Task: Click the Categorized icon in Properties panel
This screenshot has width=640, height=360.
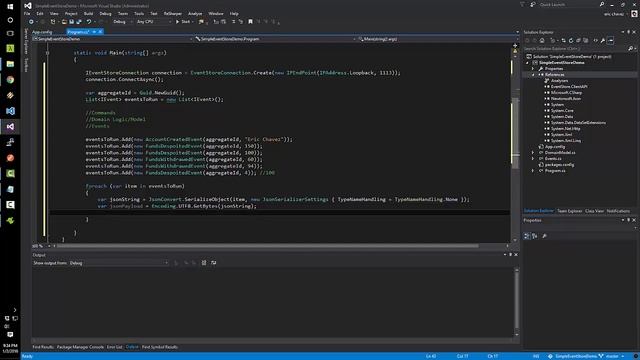Action: (x=527, y=236)
